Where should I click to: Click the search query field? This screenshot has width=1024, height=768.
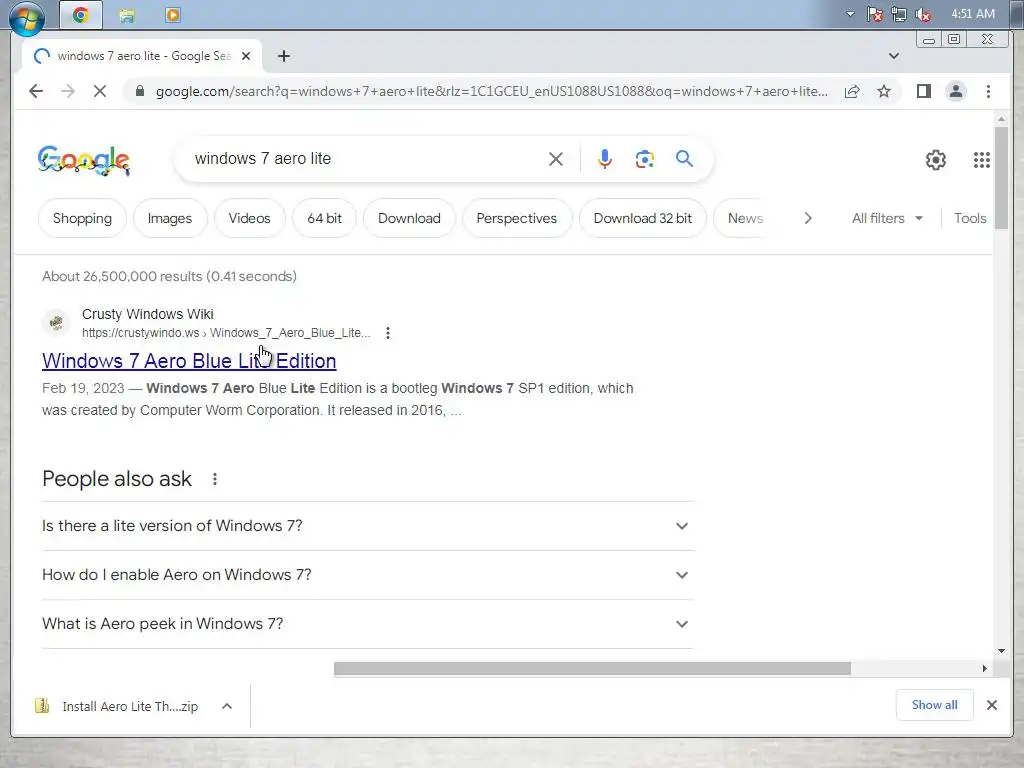click(366, 159)
